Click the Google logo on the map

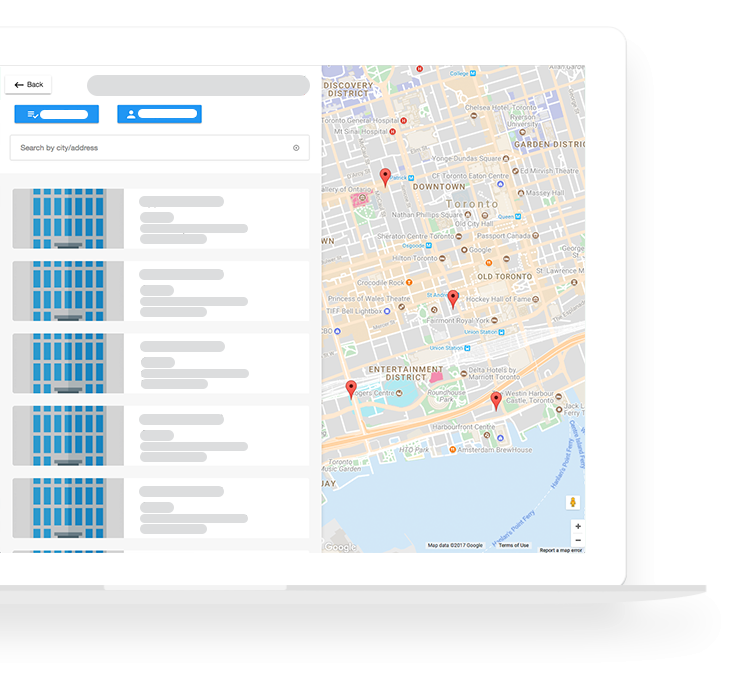pos(340,547)
